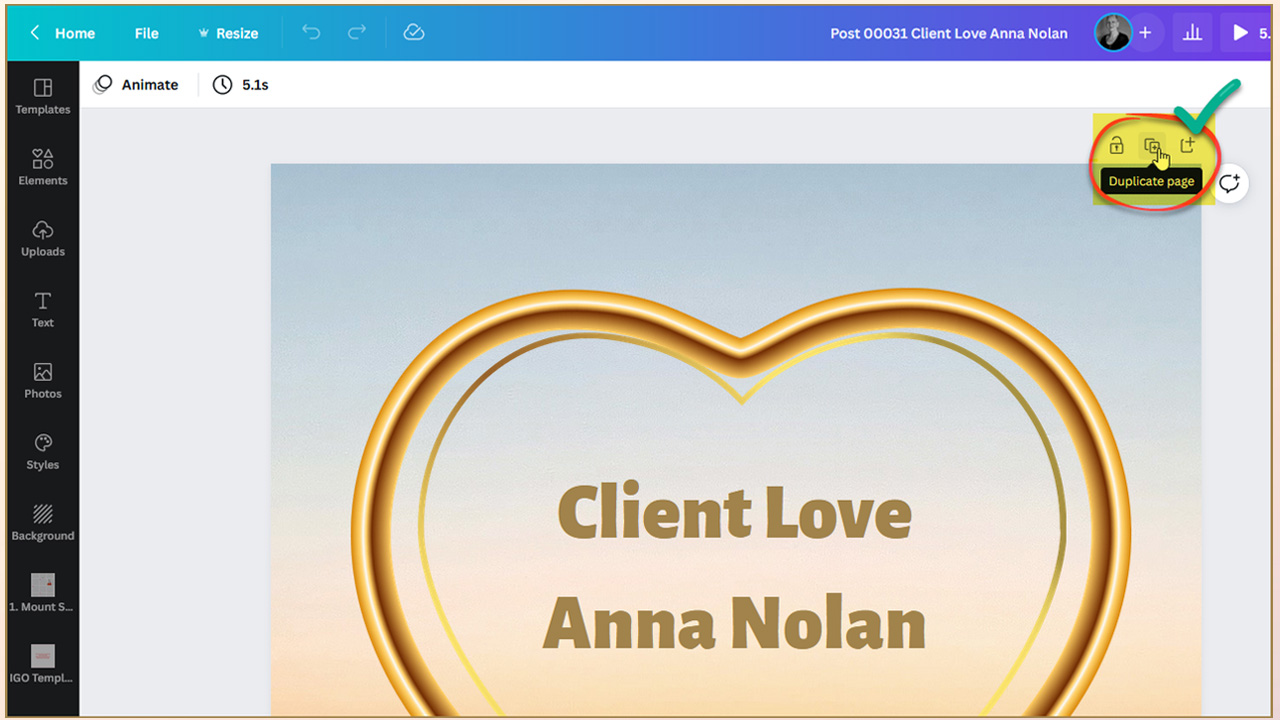Open the Uploads sidebar panel
This screenshot has height=720, width=1280.
43,239
